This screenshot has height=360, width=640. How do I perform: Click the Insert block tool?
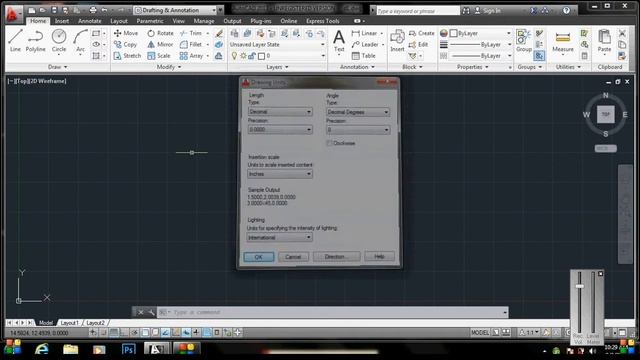[397, 41]
